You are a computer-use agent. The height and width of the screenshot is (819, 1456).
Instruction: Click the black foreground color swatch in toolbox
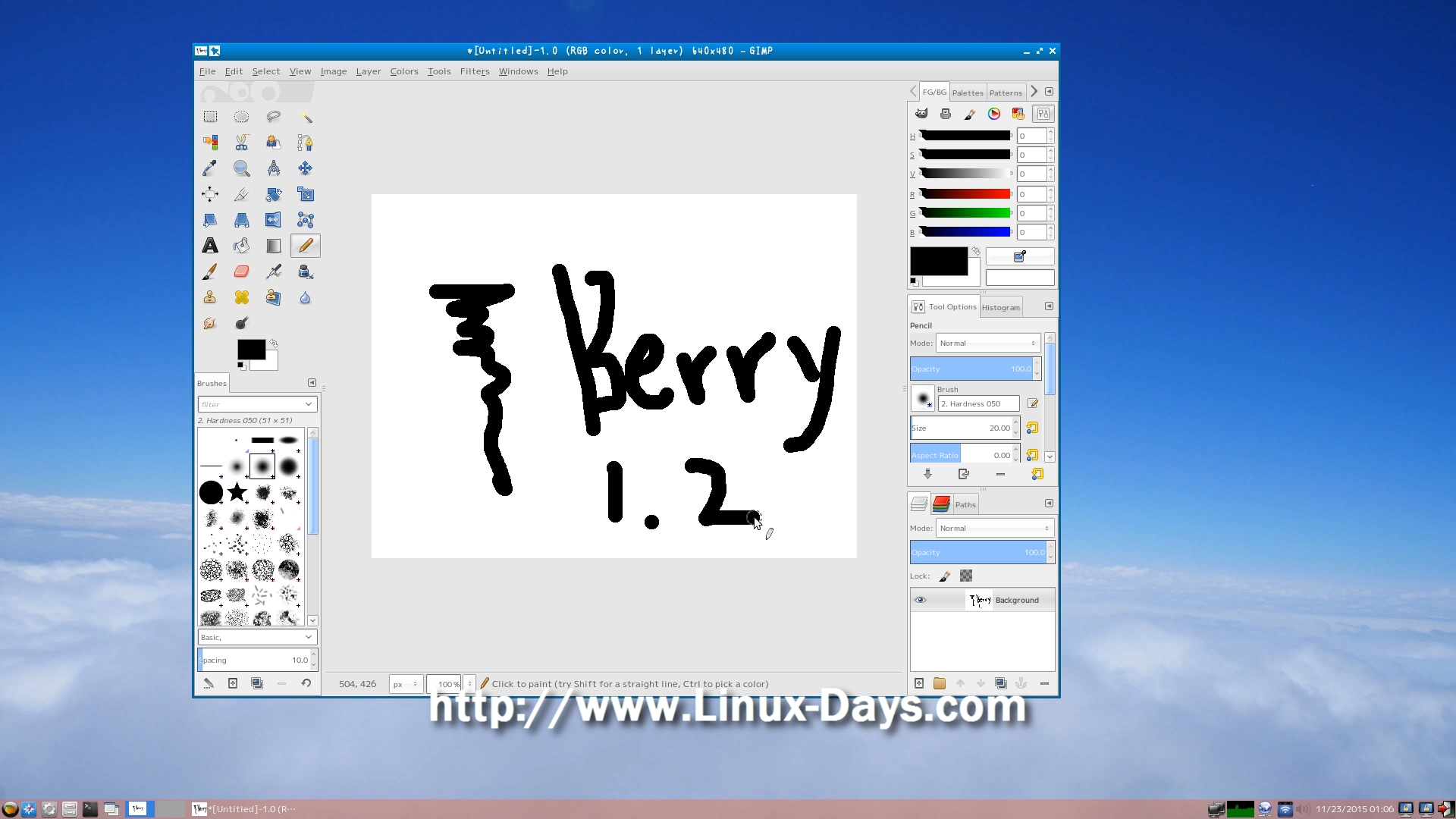(249, 349)
